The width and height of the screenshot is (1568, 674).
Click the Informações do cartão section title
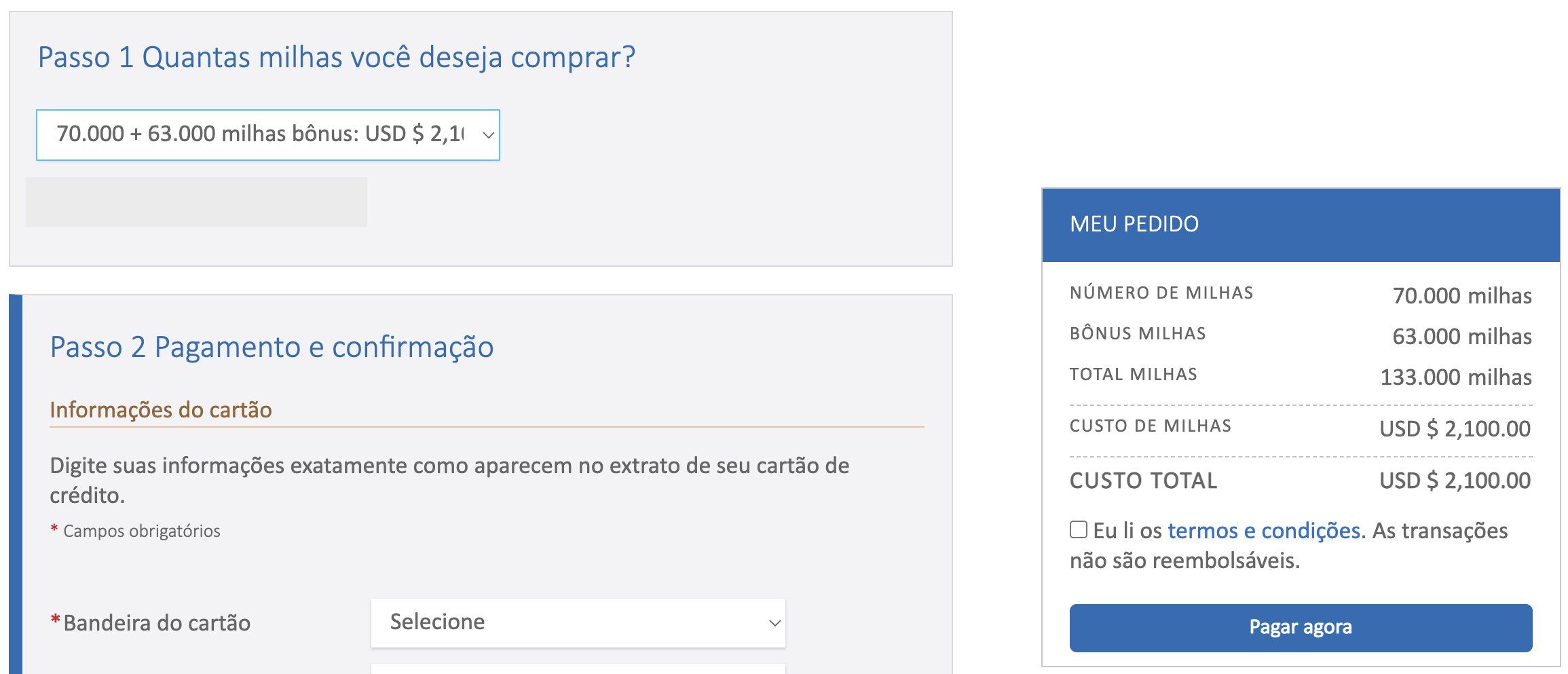coord(161,410)
